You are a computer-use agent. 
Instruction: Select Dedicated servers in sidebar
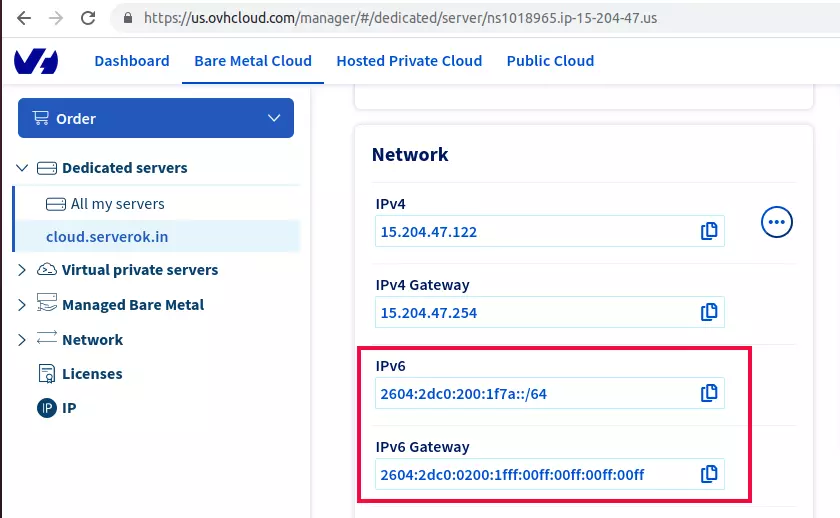click(x=125, y=168)
